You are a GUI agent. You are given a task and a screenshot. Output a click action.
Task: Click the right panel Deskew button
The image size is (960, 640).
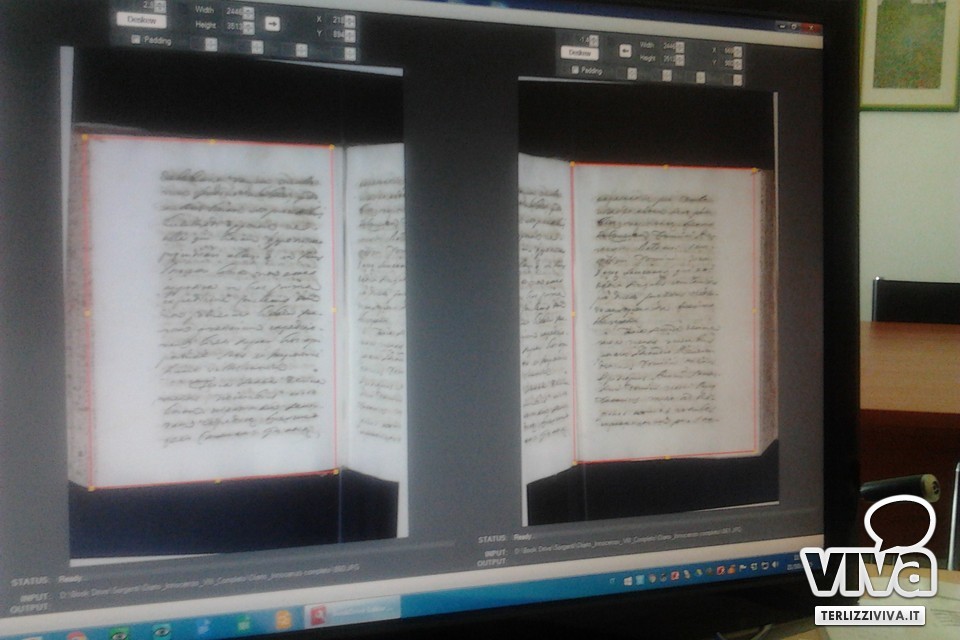point(579,53)
